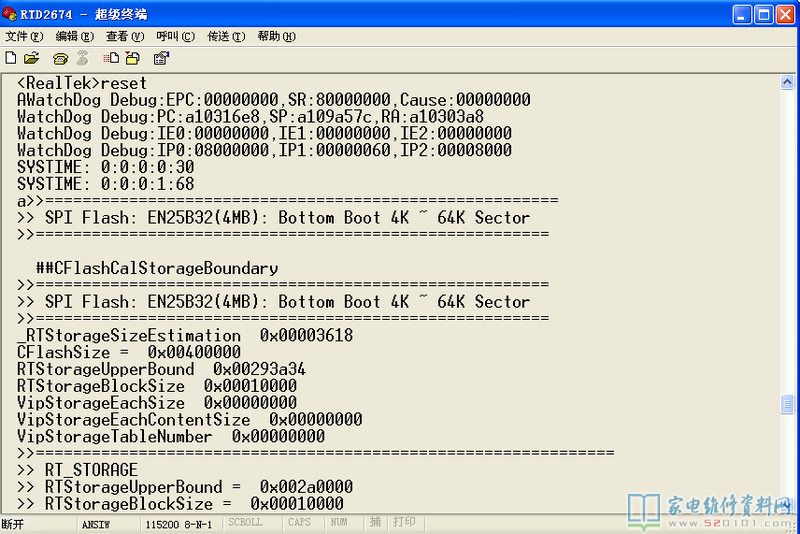Click the Receive file toolbar icon
The height and width of the screenshot is (534, 800).
click(x=133, y=58)
